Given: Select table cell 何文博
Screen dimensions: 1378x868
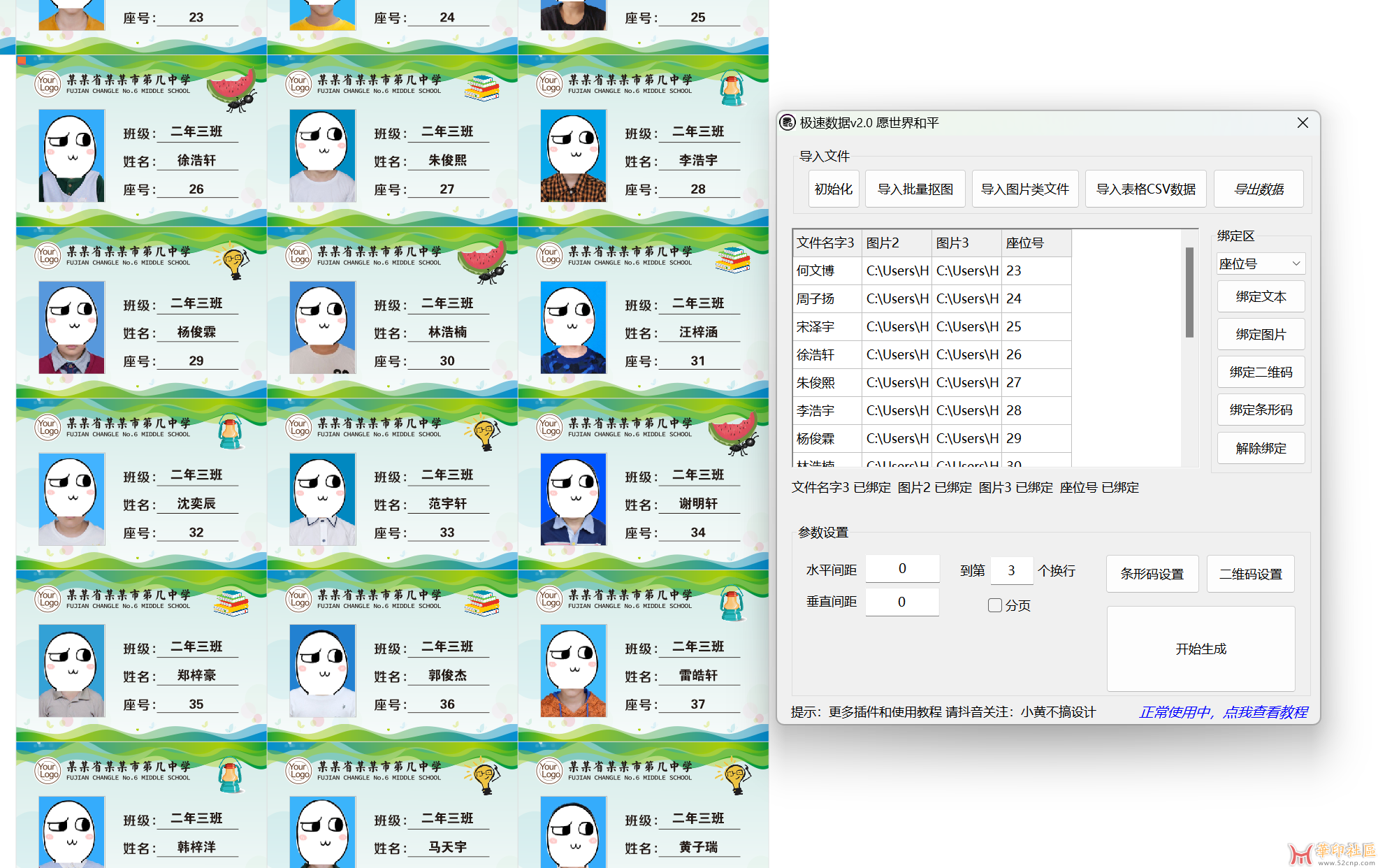Looking at the screenshot, I should [x=827, y=270].
